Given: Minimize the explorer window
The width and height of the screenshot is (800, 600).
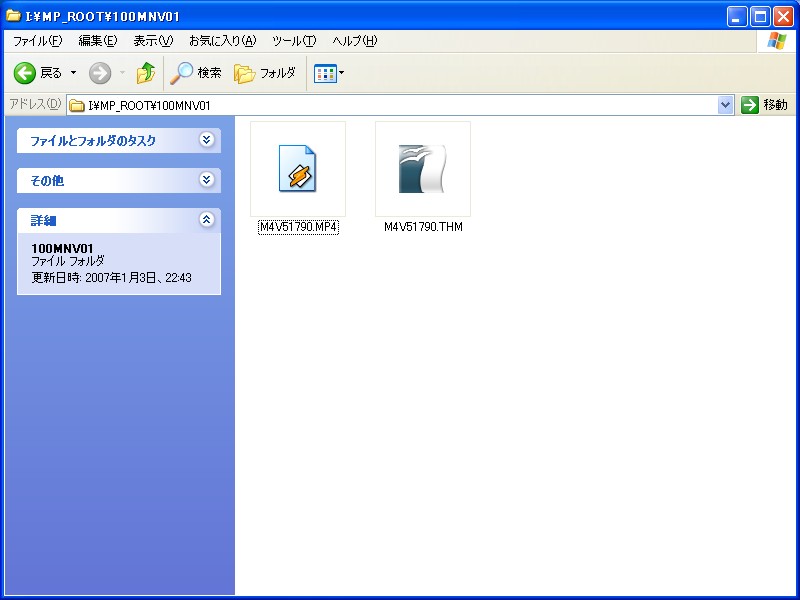Looking at the screenshot, I should click(x=736, y=17).
